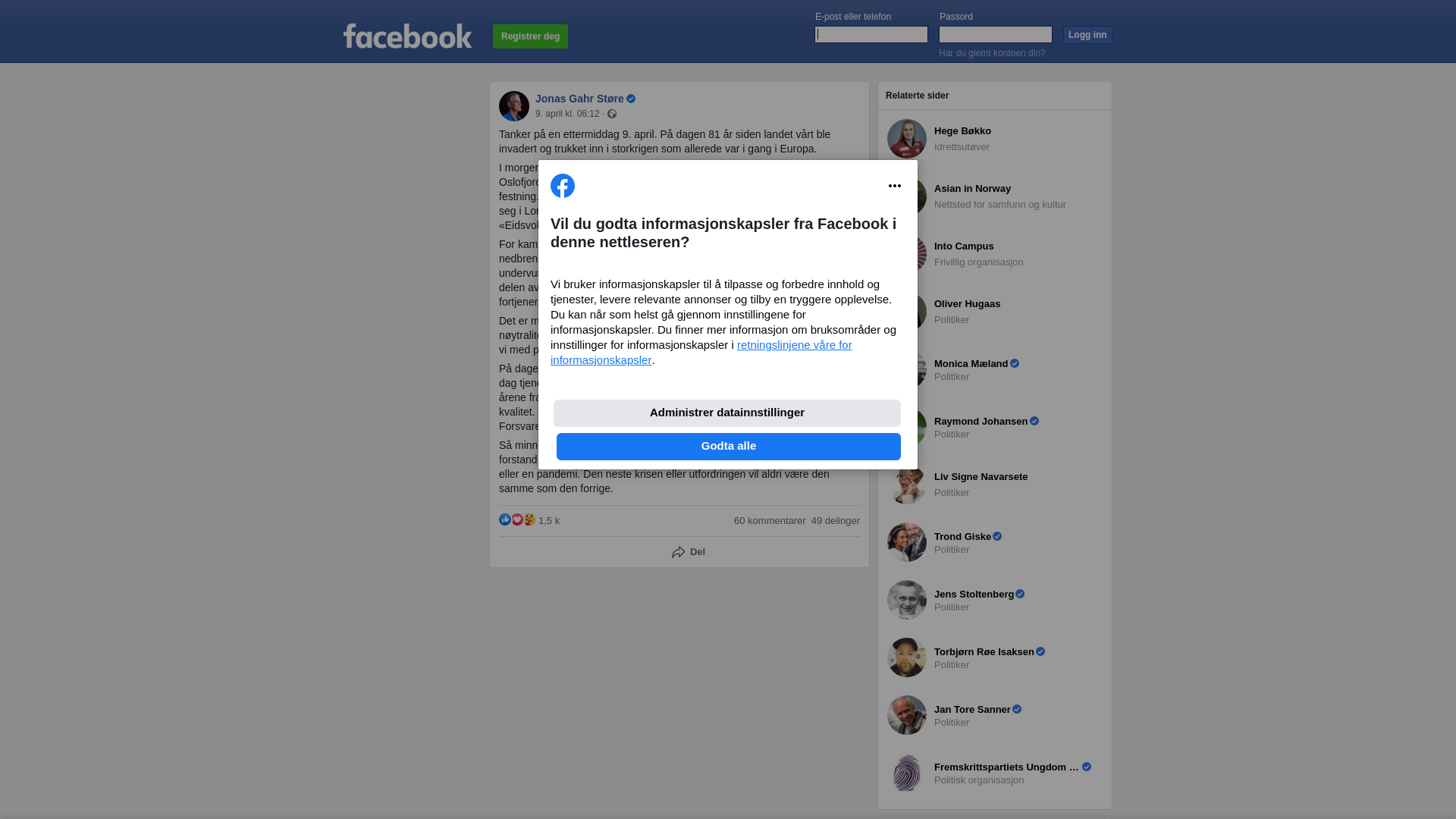Open Har du glemt kontoen din link
Image resolution: width=1456 pixels, height=819 pixels.
click(x=992, y=53)
